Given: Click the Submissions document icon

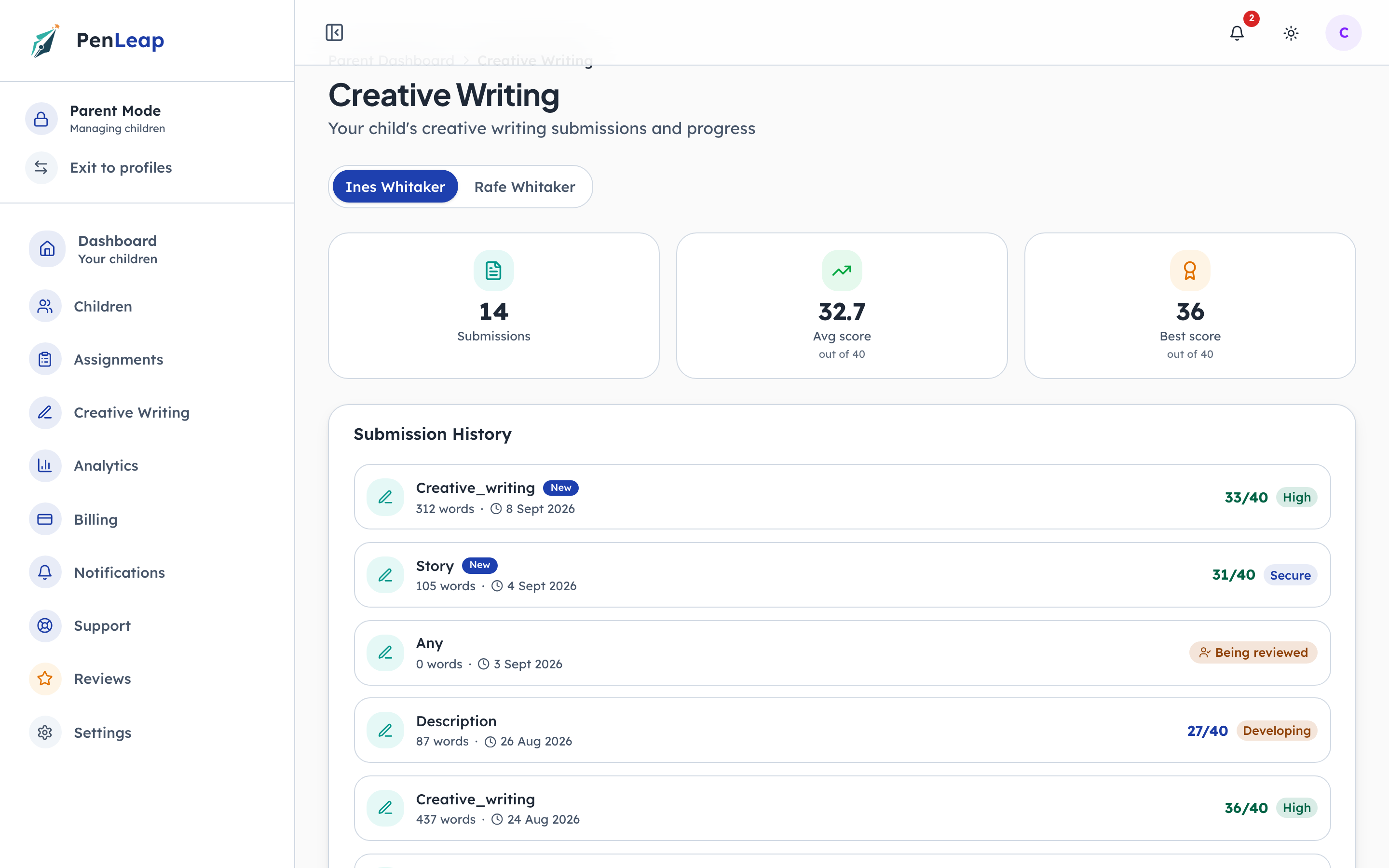Looking at the screenshot, I should pos(493,271).
